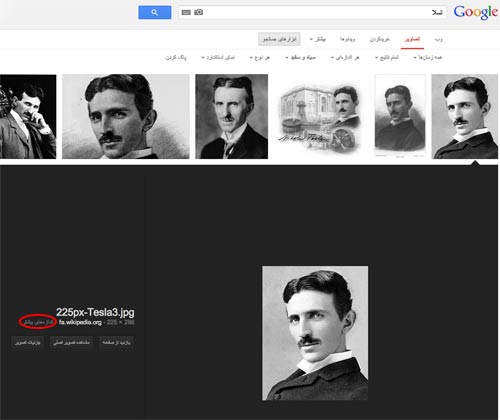The width and height of the screenshot is (500, 420).
Task: Open search by image camera icon
Action: click(x=199, y=12)
